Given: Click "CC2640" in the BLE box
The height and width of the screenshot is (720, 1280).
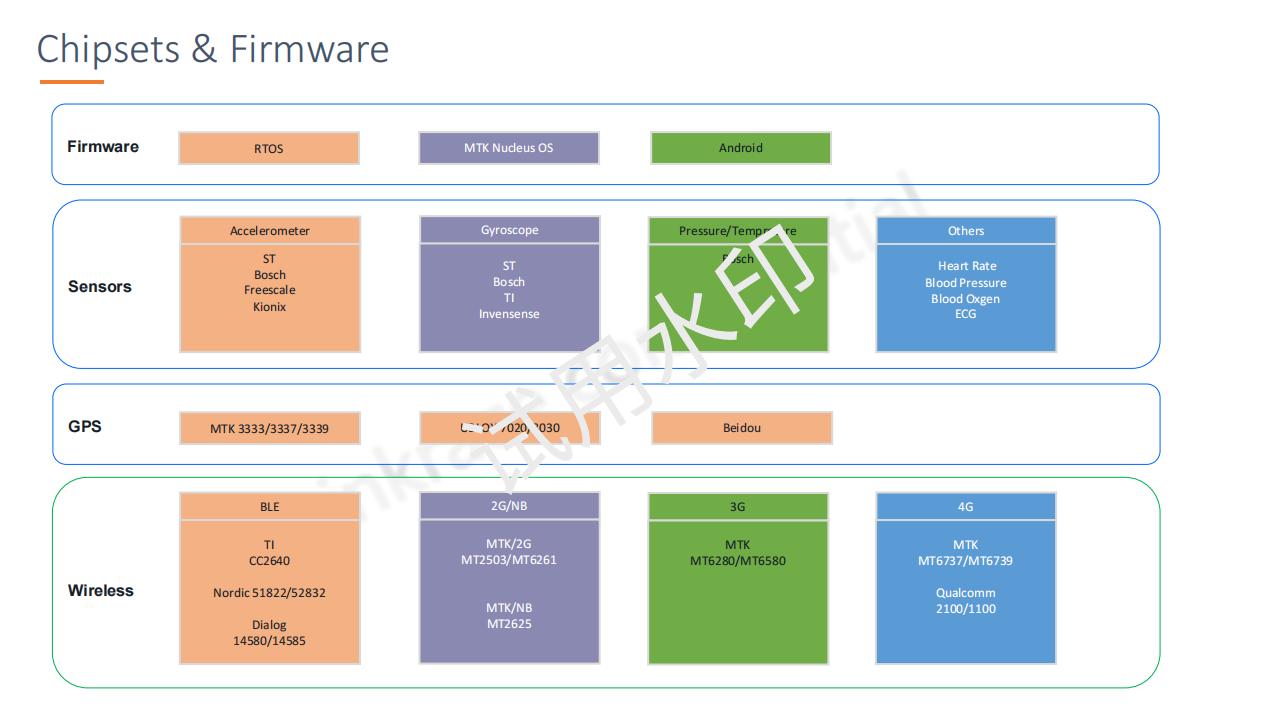Looking at the screenshot, I should 270,561.
